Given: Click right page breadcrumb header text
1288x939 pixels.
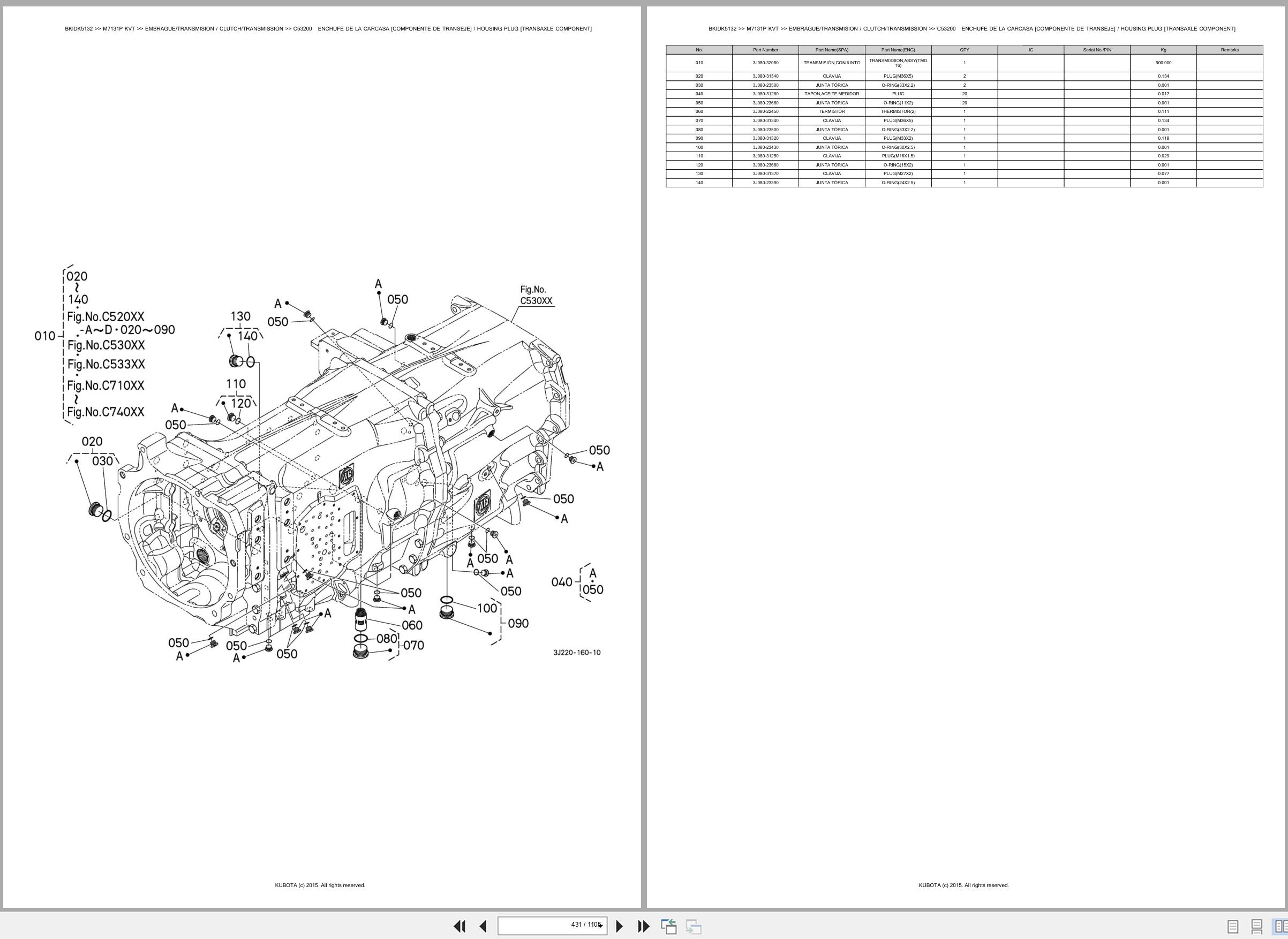Looking at the screenshot, I should [972, 28].
